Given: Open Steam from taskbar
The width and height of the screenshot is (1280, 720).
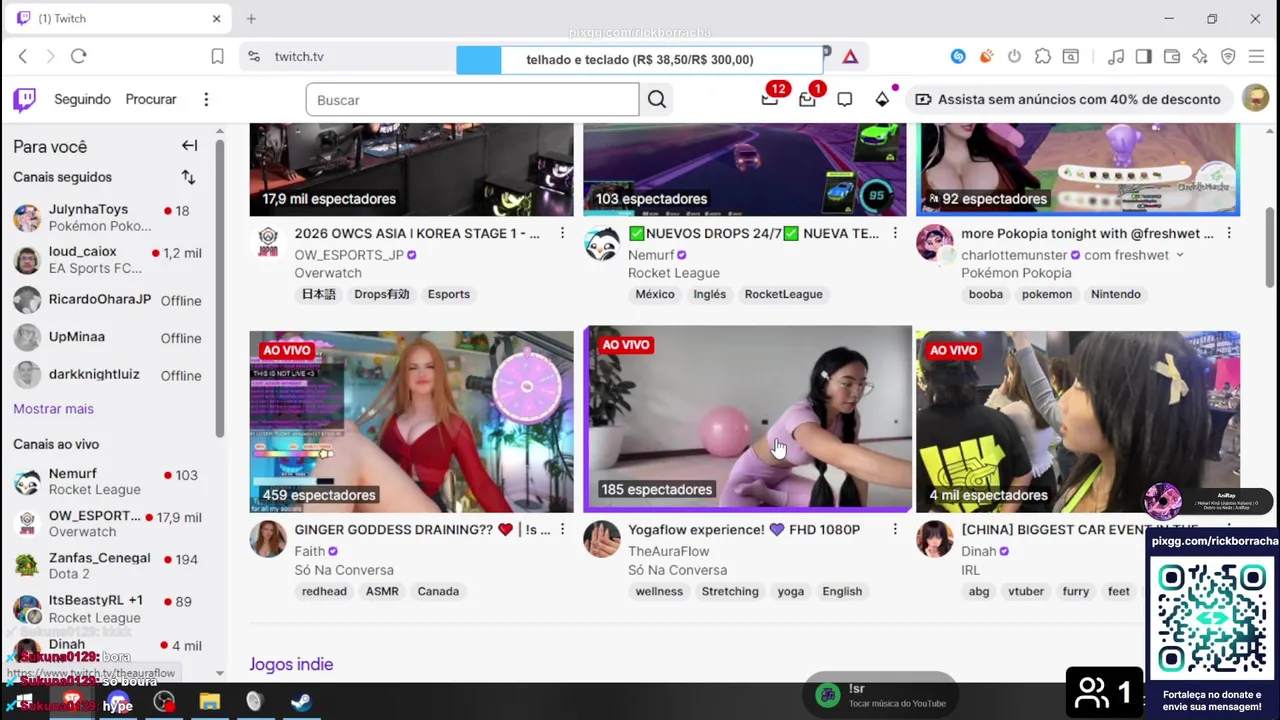Looking at the screenshot, I should [299, 702].
